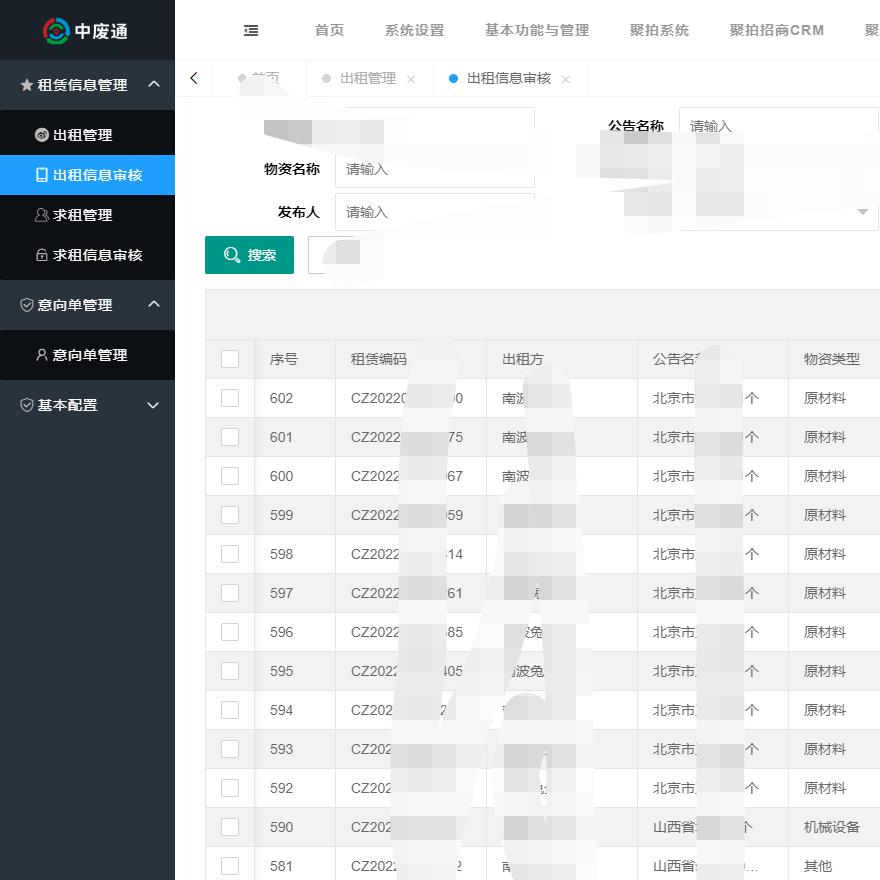Viewport: 880px width, 880px height.
Task: Click the hamburger icon to collapse sidebar
Action: (251, 30)
